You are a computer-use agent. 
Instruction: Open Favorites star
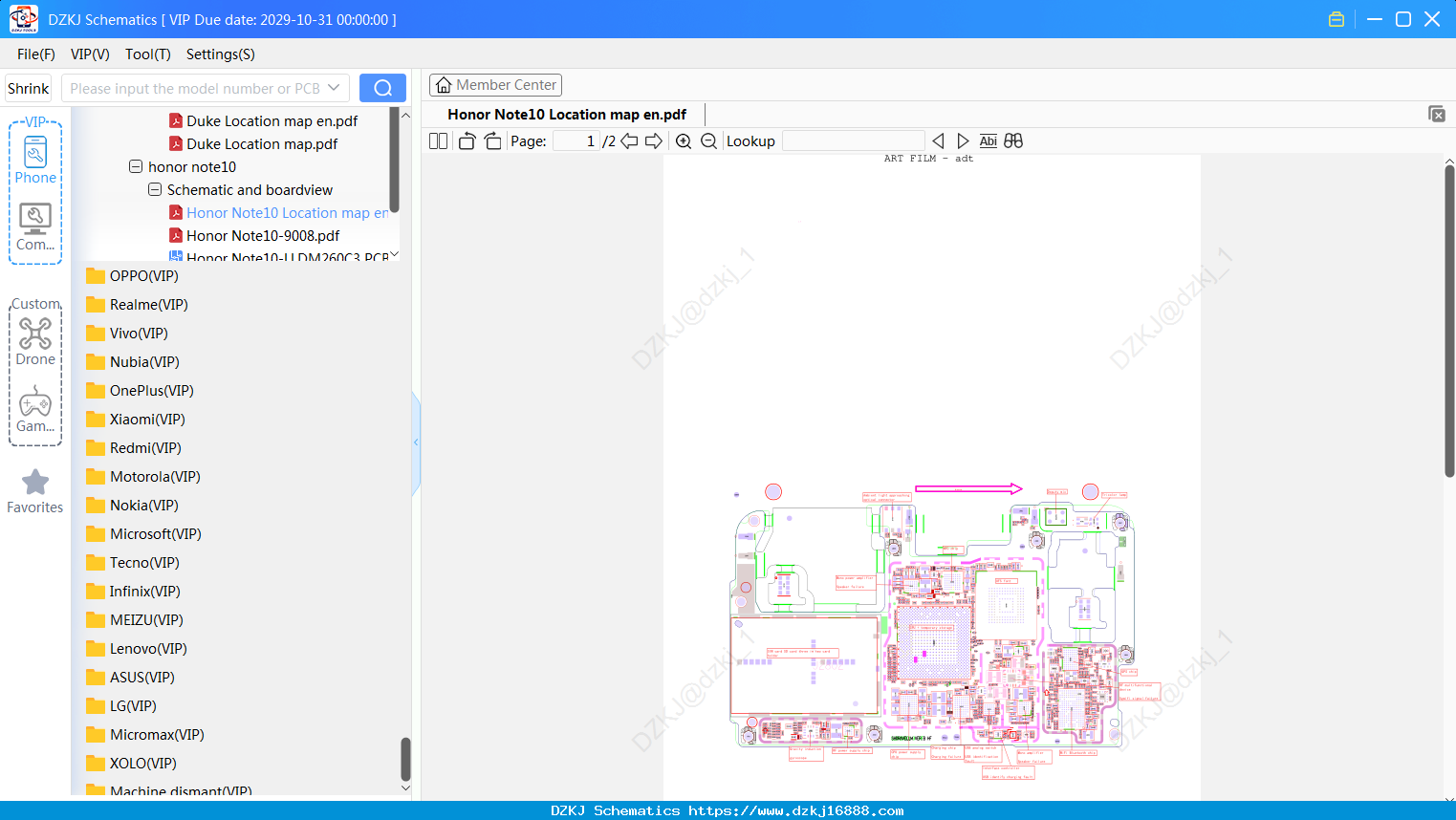pyautogui.click(x=35, y=491)
